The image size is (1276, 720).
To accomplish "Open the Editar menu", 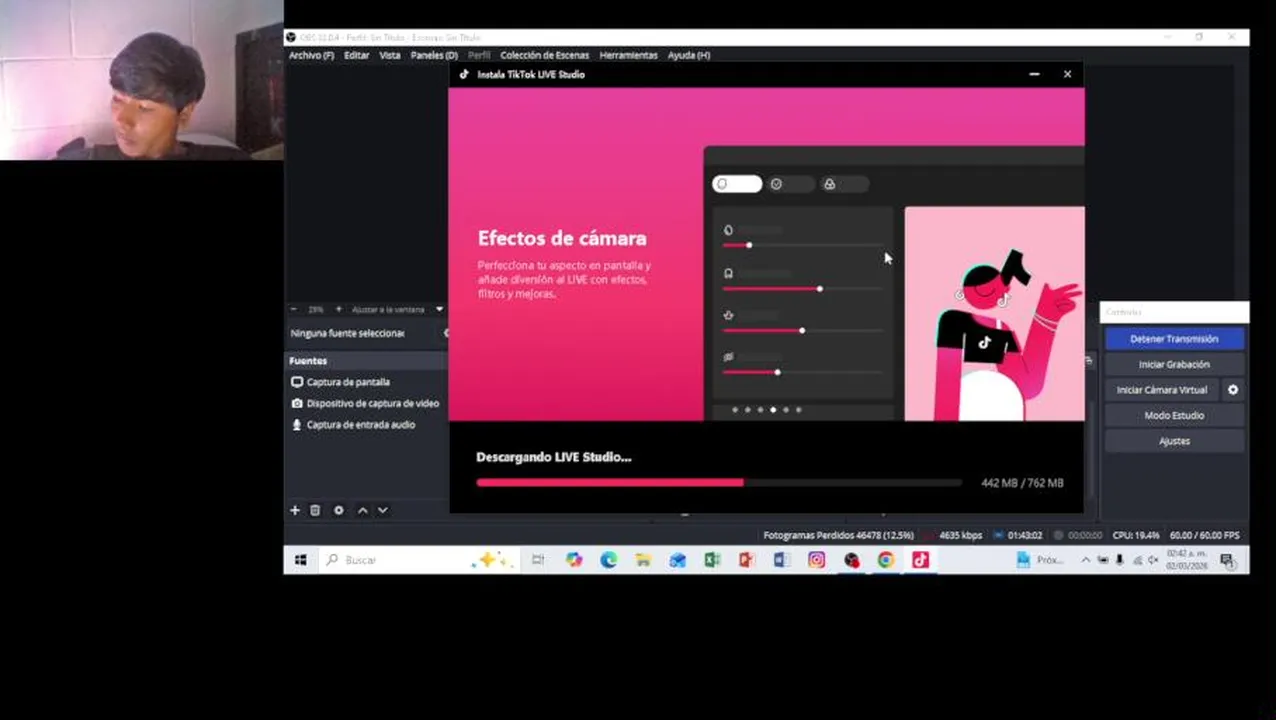I will click(357, 55).
